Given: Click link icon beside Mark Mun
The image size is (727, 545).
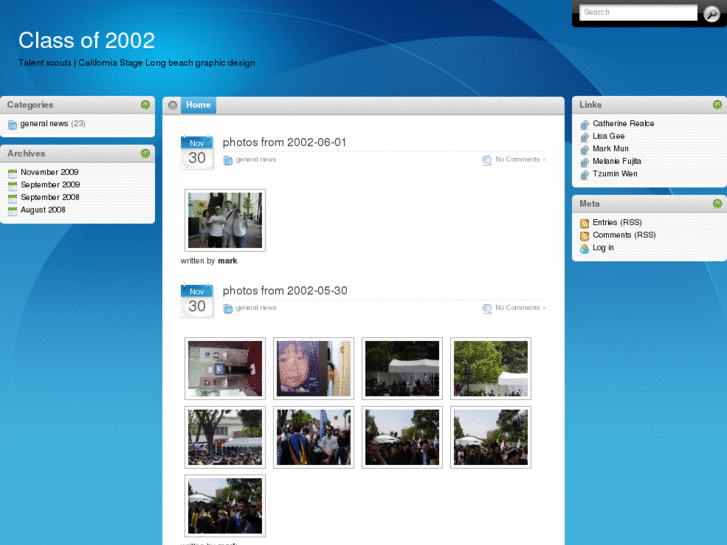Looking at the screenshot, I should point(585,149).
